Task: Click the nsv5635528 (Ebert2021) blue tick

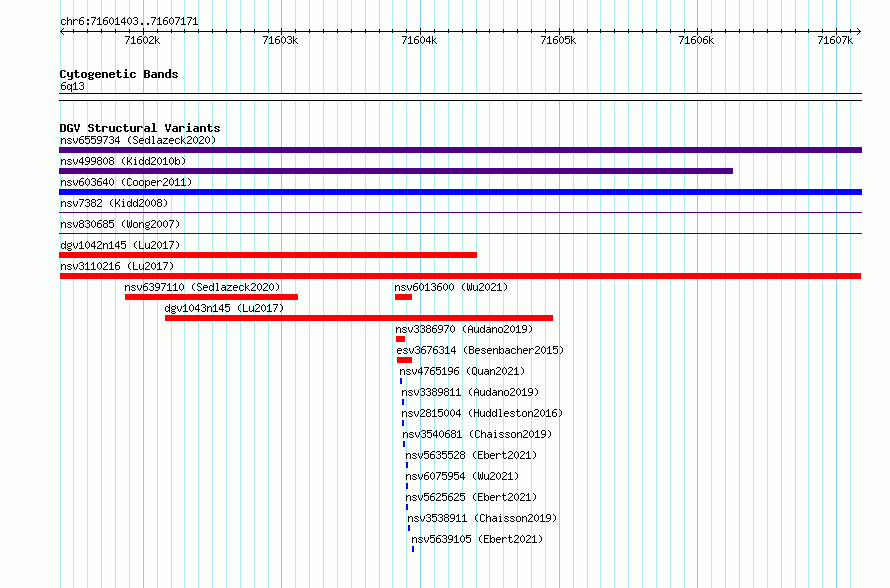Action: [407, 465]
